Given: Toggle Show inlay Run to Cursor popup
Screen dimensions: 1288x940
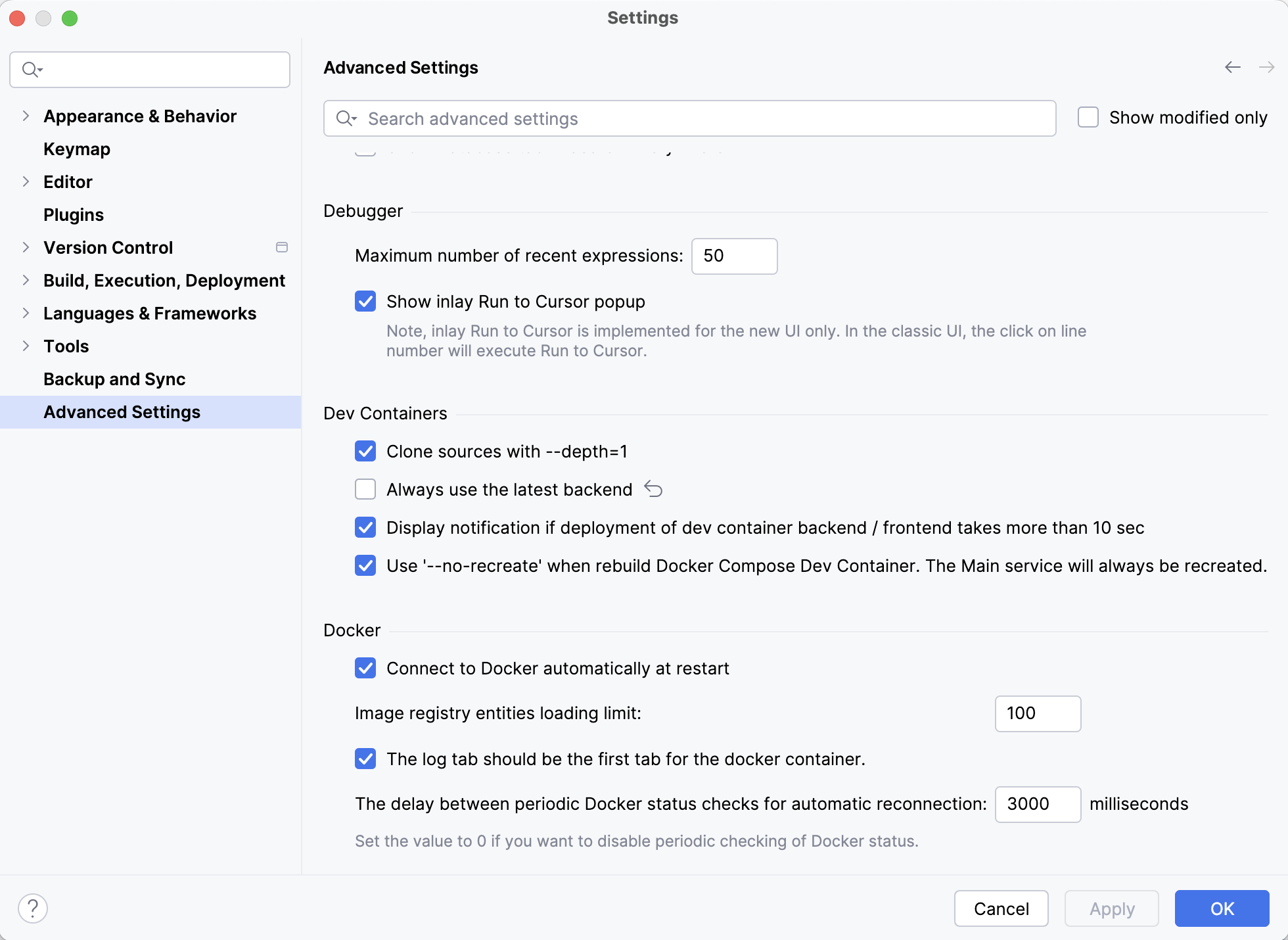Looking at the screenshot, I should pyautogui.click(x=365, y=302).
